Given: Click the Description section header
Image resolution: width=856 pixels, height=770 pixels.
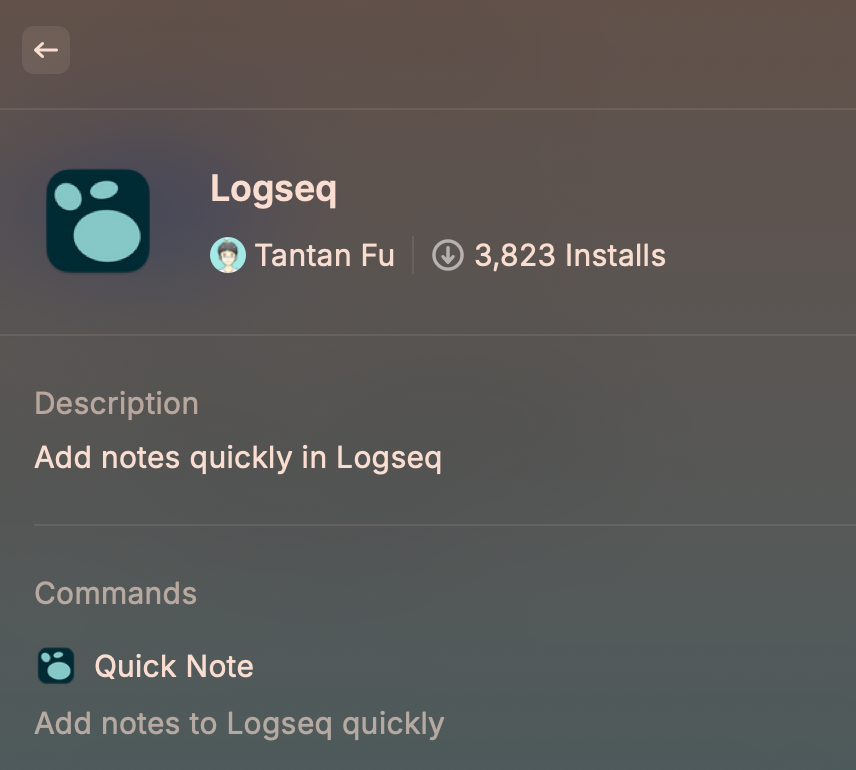Looking at the screenshot, I should click(116, 403).
